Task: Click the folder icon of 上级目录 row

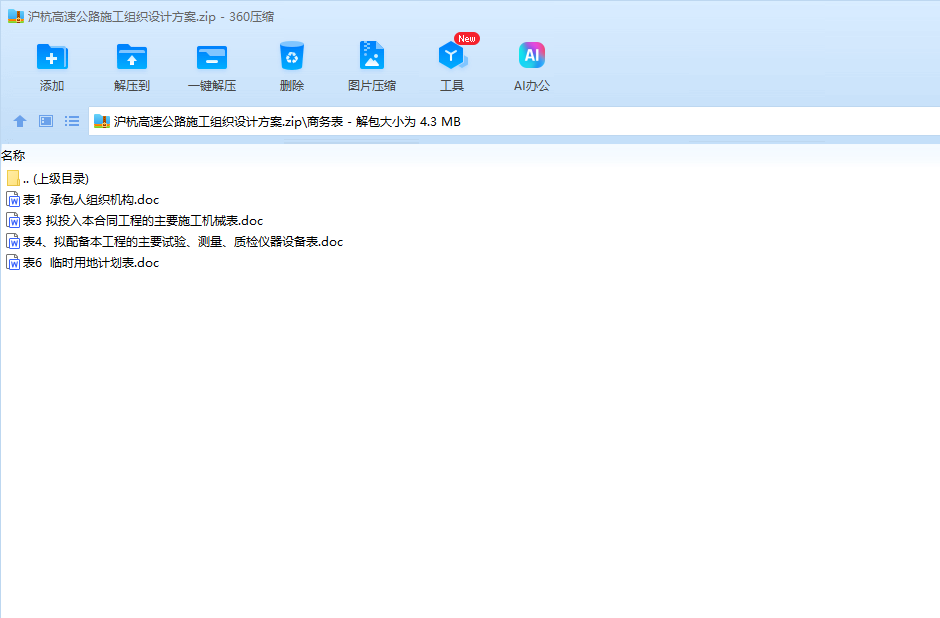Action: (13, 178)
